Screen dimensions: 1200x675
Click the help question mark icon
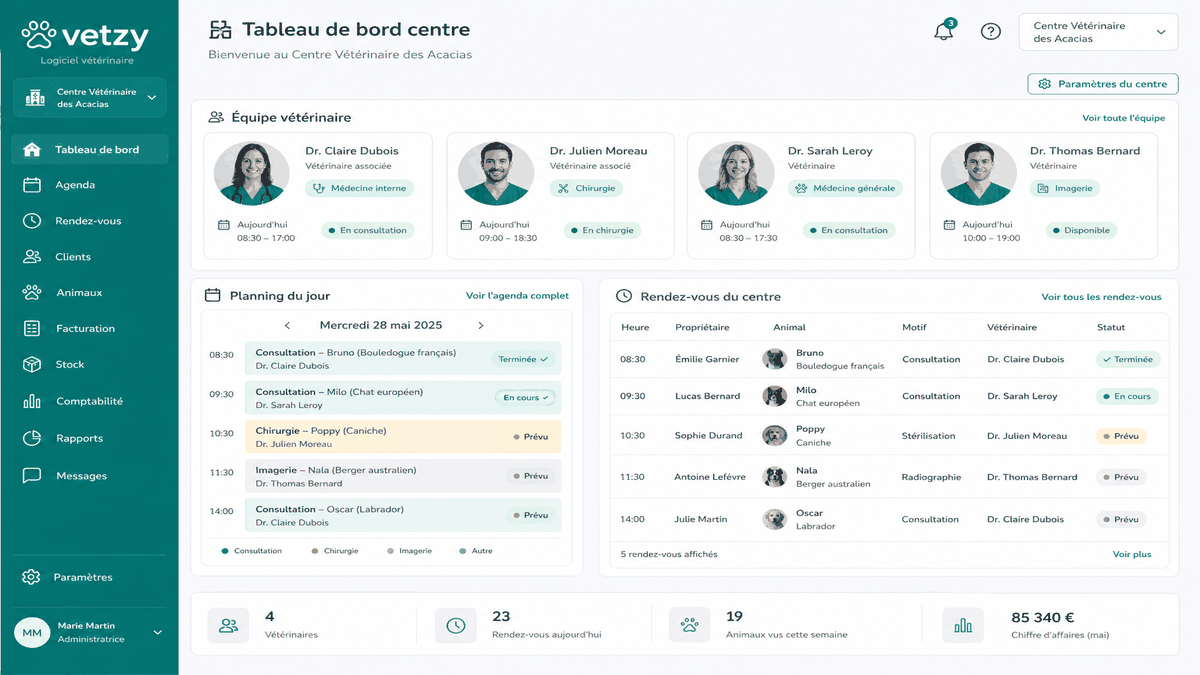pyautogui.click(x=990, y=31)
